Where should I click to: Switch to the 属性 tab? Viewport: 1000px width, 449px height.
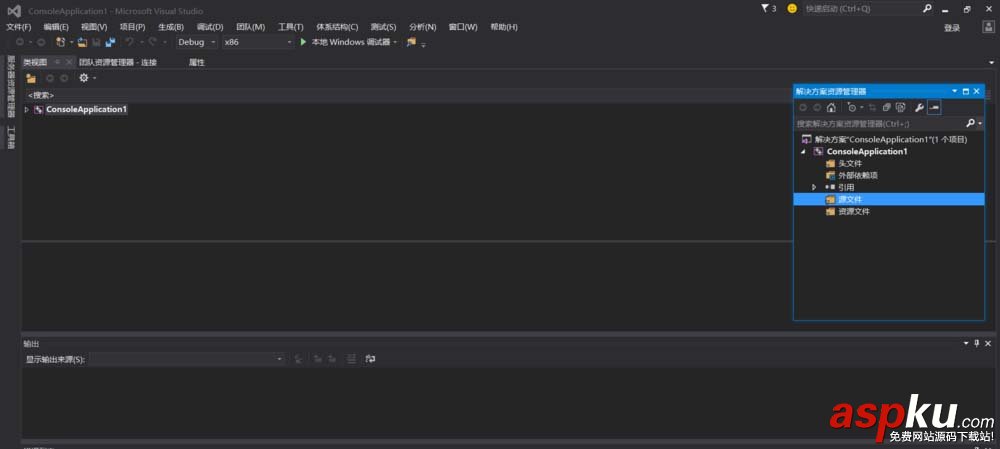click(x=196, y=63)
